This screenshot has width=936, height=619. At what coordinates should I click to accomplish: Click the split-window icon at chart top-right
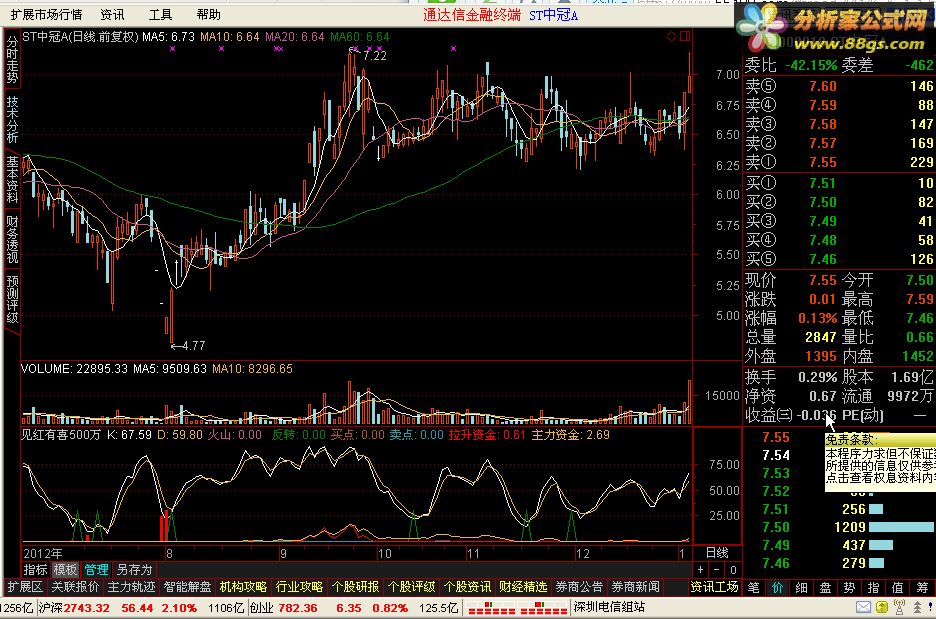coord(685,36)
